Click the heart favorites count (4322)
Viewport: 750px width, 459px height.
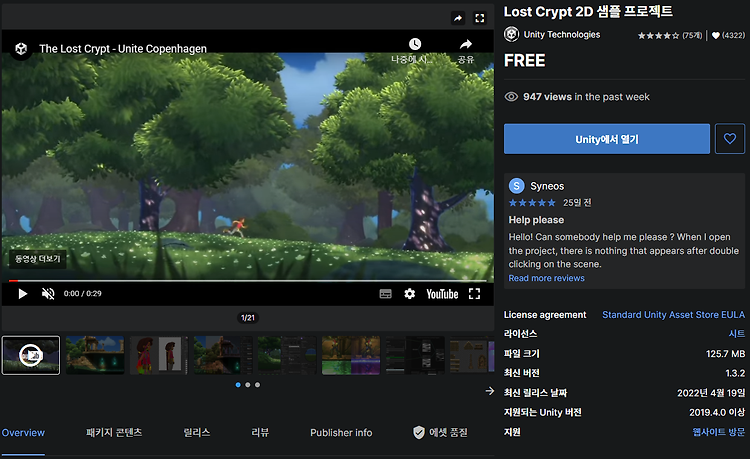[728, 35]
